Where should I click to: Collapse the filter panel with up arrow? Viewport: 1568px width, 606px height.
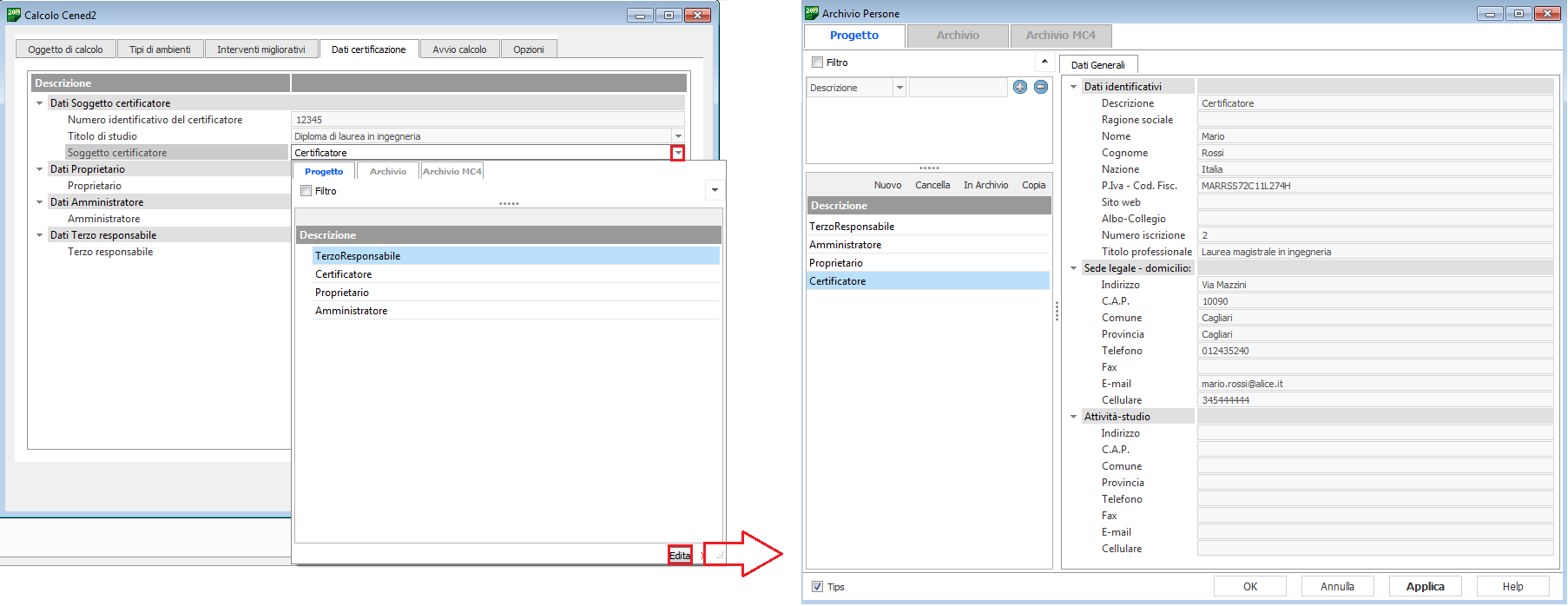tap(1044, 62)
